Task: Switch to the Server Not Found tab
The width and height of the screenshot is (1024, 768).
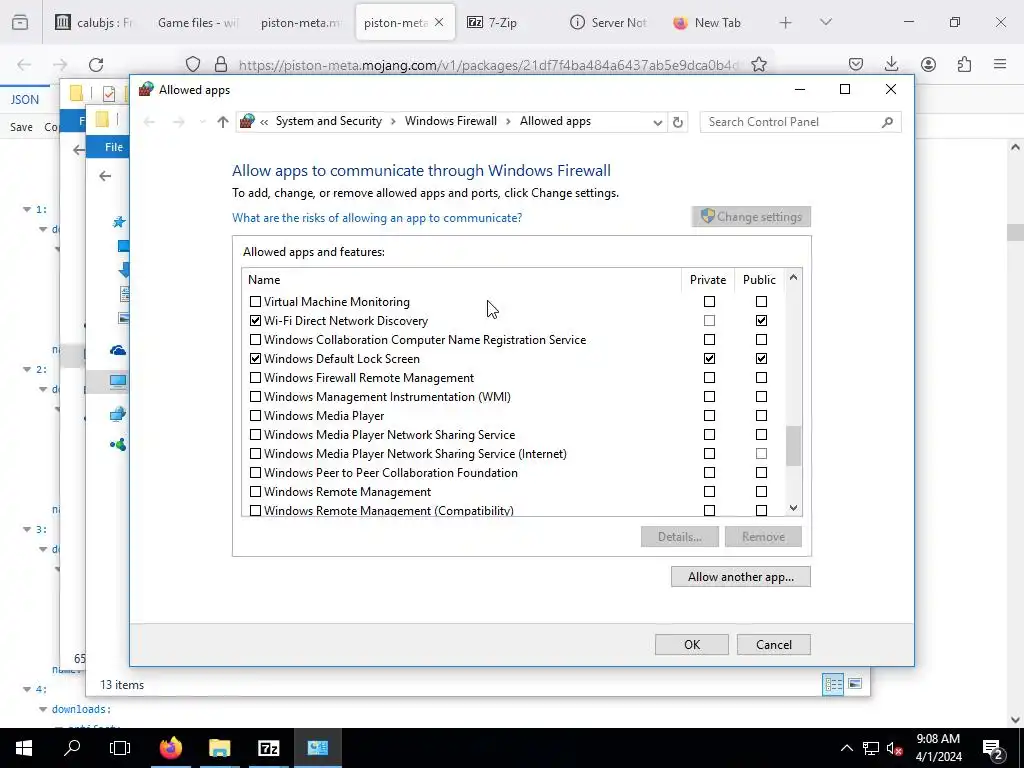Action: click(609, 23)
